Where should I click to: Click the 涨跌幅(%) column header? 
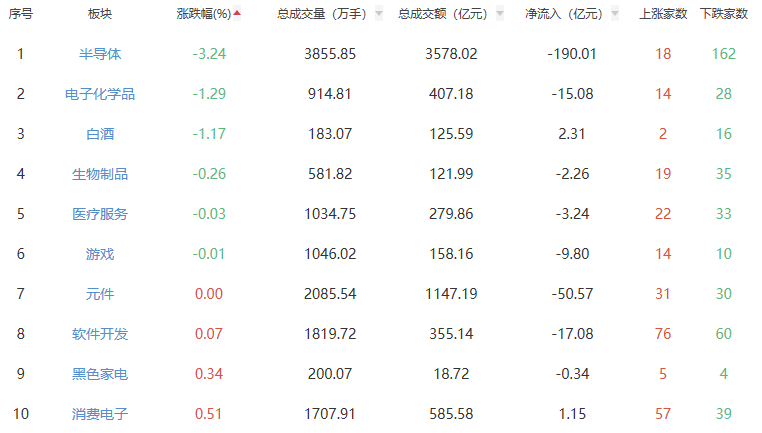tap(204, 14)
